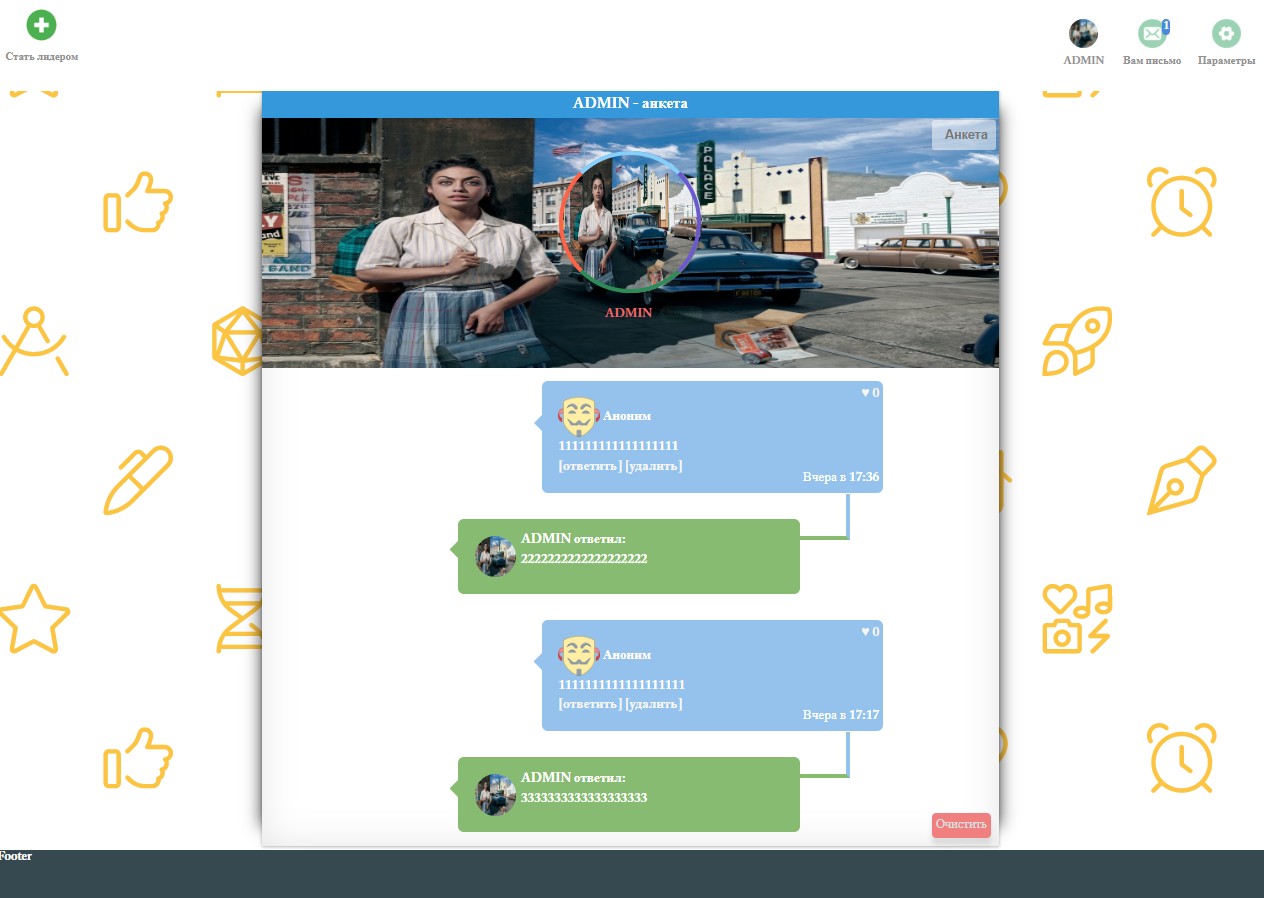Reply to the message posted at 17:36
Image resolution: width=1264 pixels, height=898 pixels.
coord(590,466)
